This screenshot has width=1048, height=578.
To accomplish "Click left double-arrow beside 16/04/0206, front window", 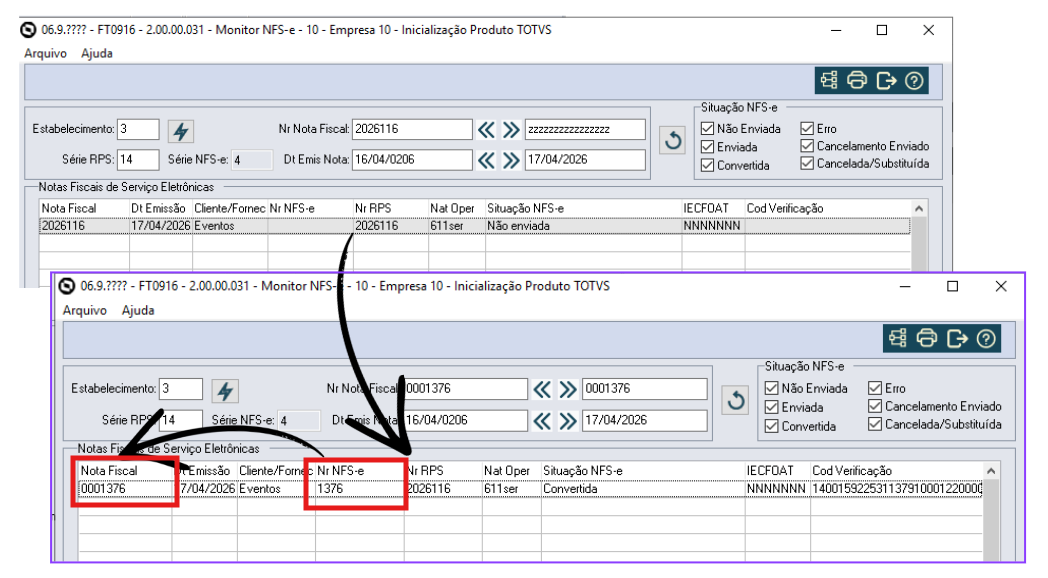I will click(542, 420).
